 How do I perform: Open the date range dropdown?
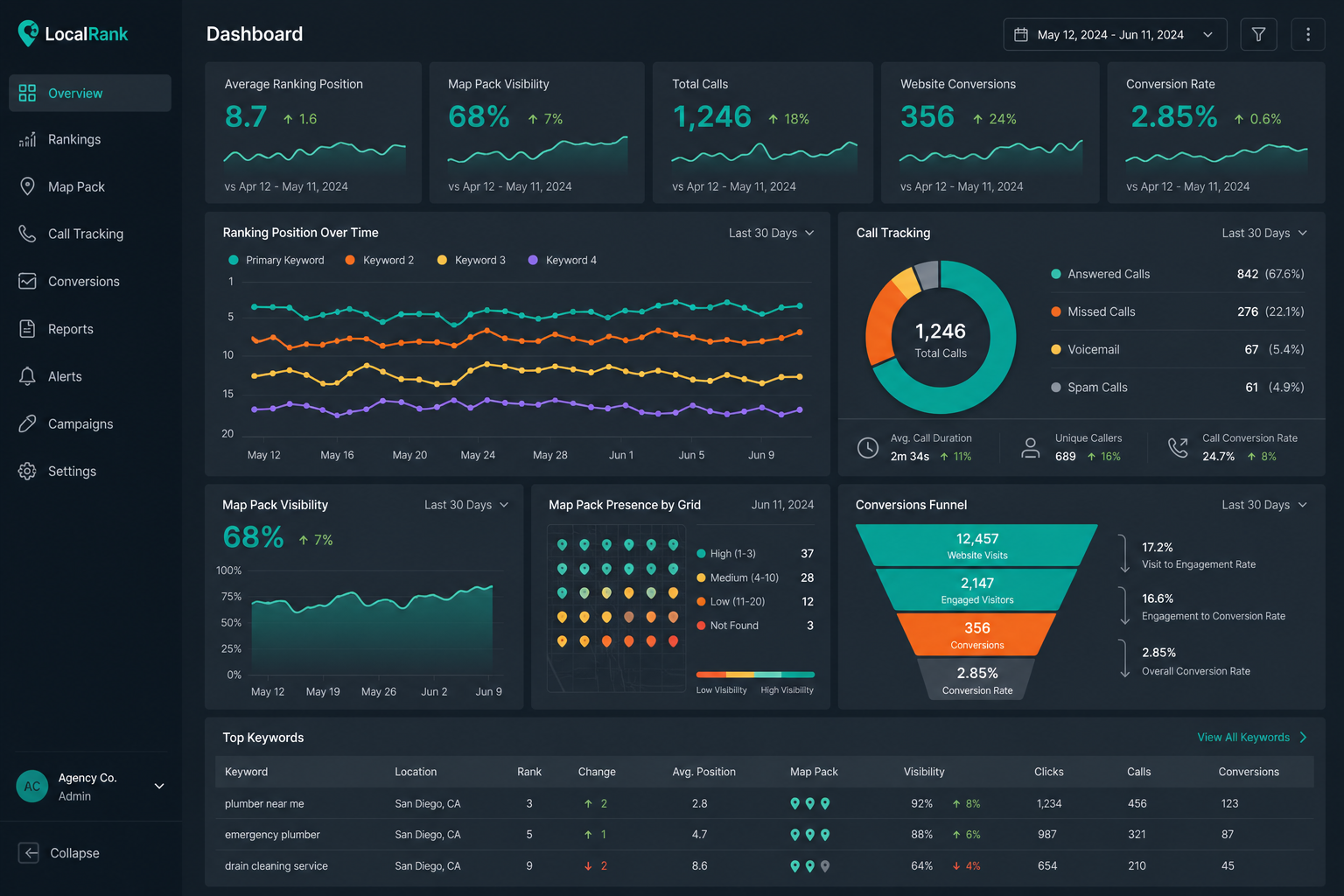pos(1115,34)
